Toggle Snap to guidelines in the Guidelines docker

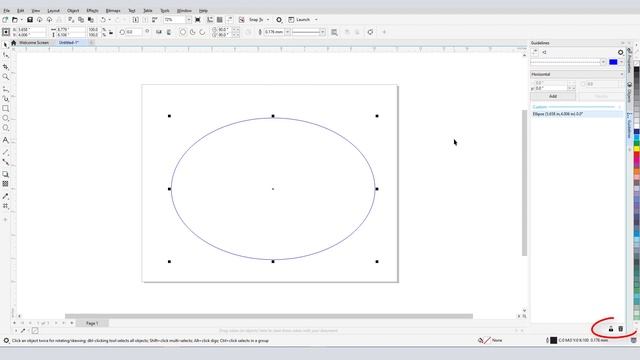(544, 52)
